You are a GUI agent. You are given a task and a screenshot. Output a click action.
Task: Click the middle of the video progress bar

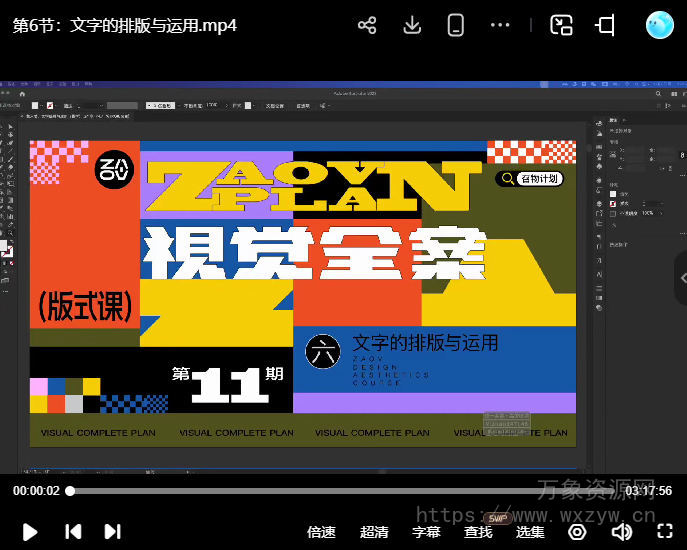tap(343, 491)
